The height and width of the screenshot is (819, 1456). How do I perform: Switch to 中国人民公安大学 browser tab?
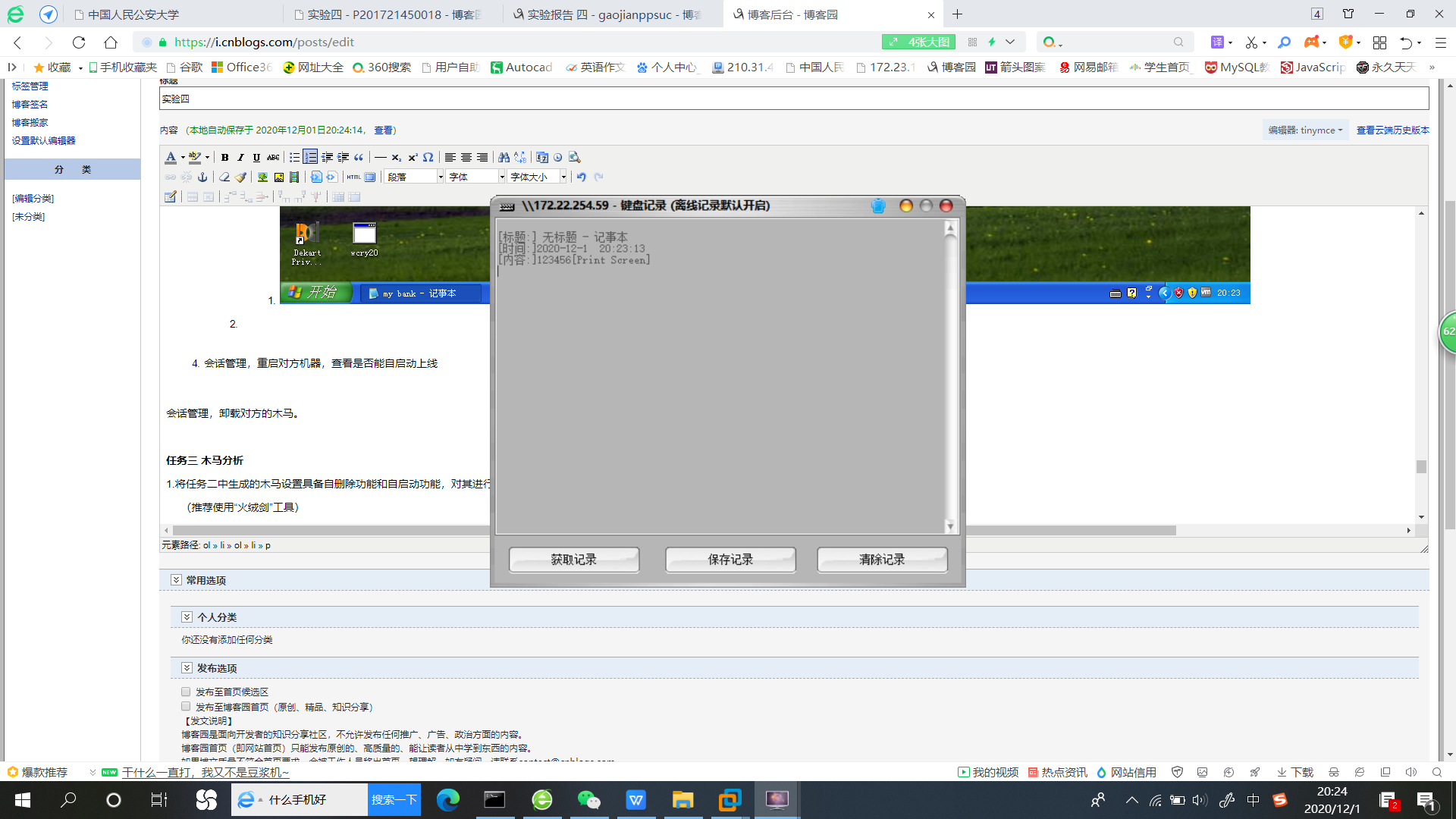click(133, 14)
